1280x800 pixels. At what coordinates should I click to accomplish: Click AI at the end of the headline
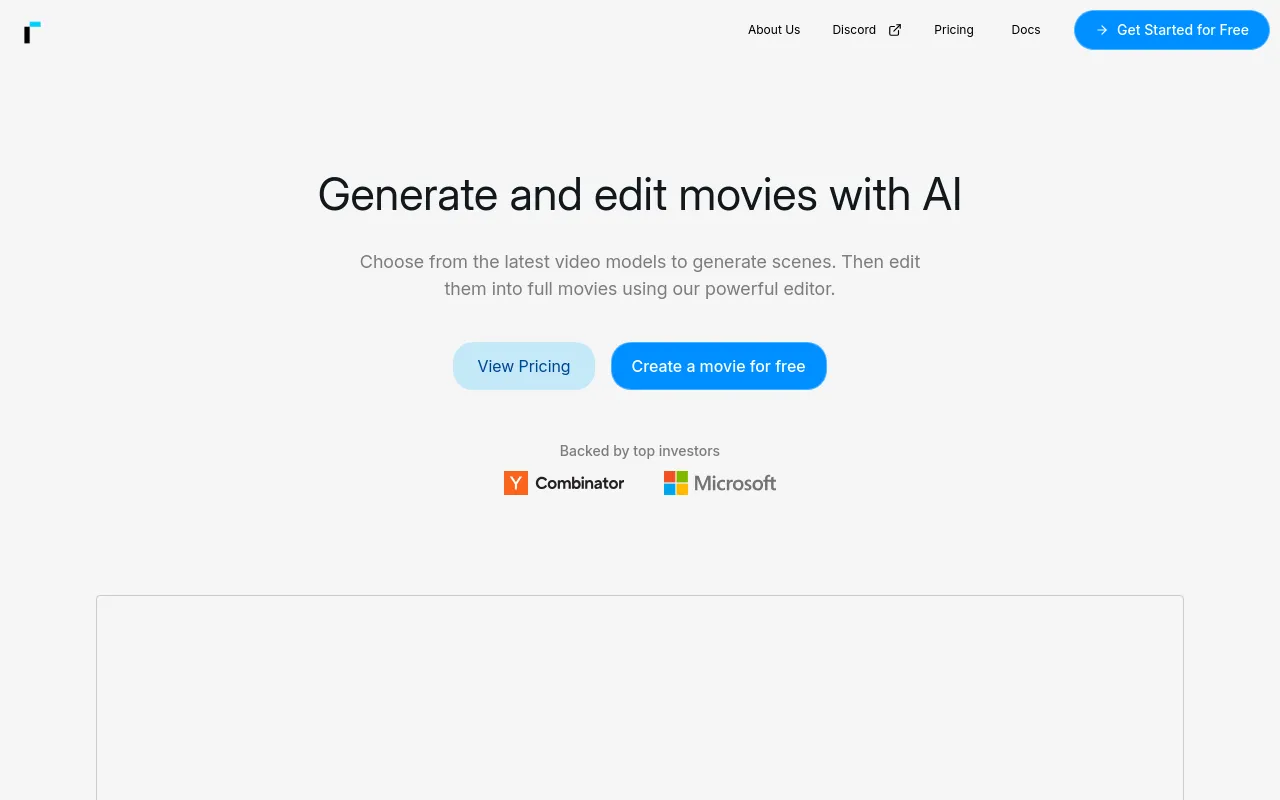942,194
